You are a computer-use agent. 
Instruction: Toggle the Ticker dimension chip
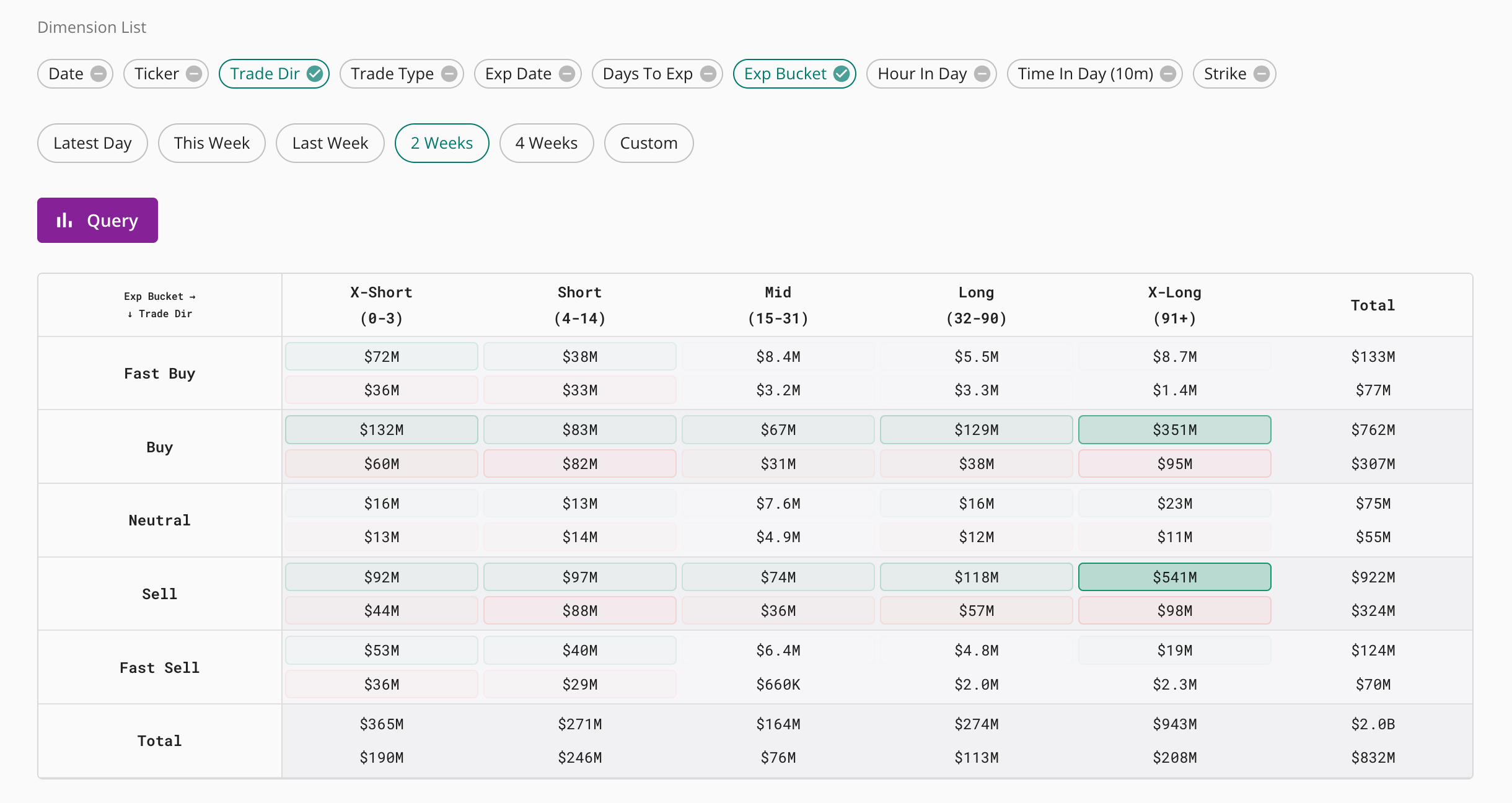(x=166, y=74)
